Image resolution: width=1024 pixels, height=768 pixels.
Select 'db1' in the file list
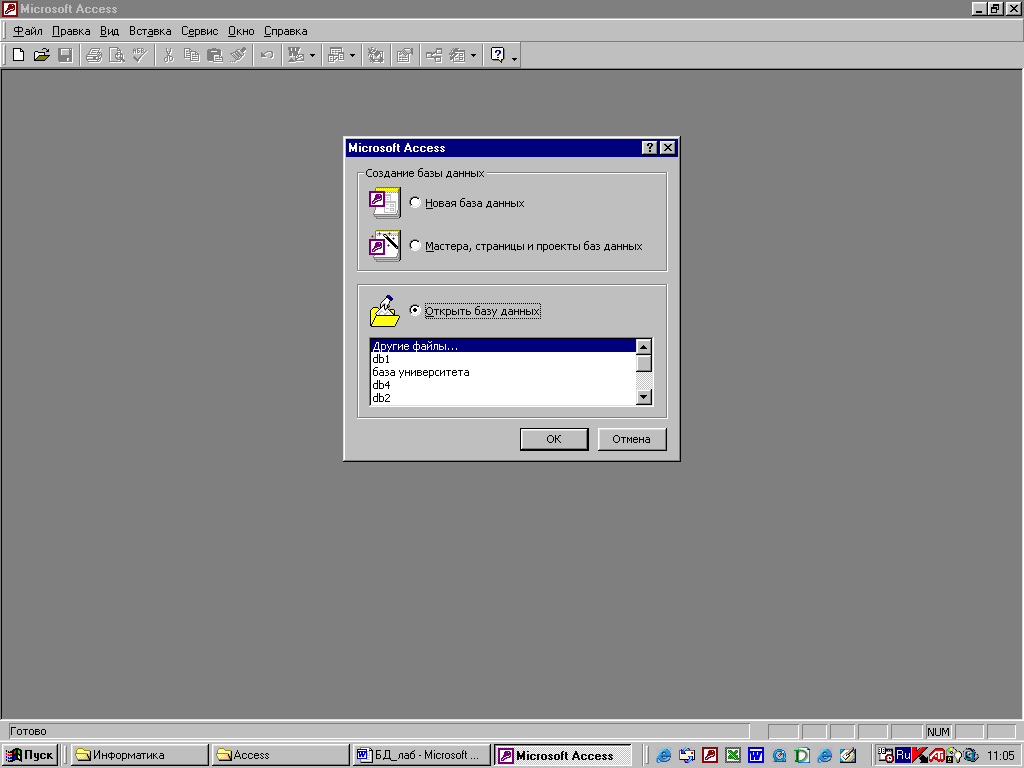pyautogui.click(x=503, y=359)
